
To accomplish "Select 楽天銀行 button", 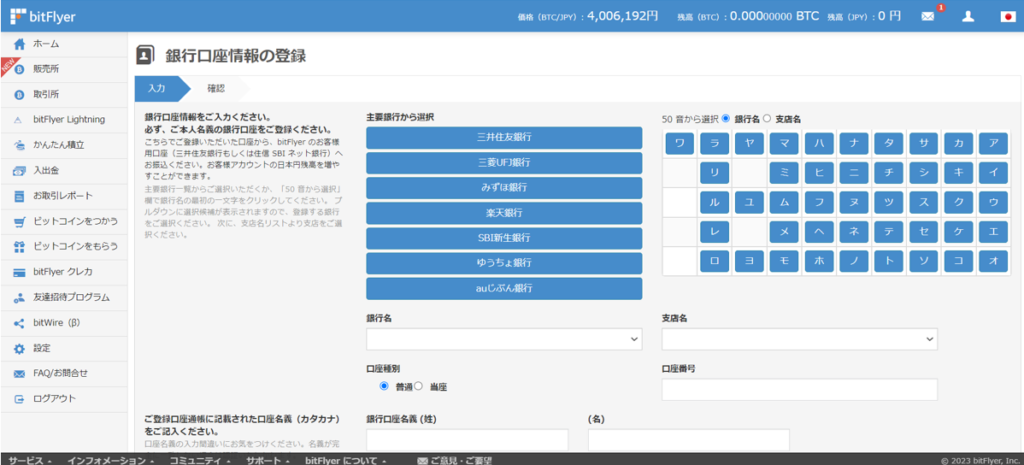I will click(x=504, y=213).
